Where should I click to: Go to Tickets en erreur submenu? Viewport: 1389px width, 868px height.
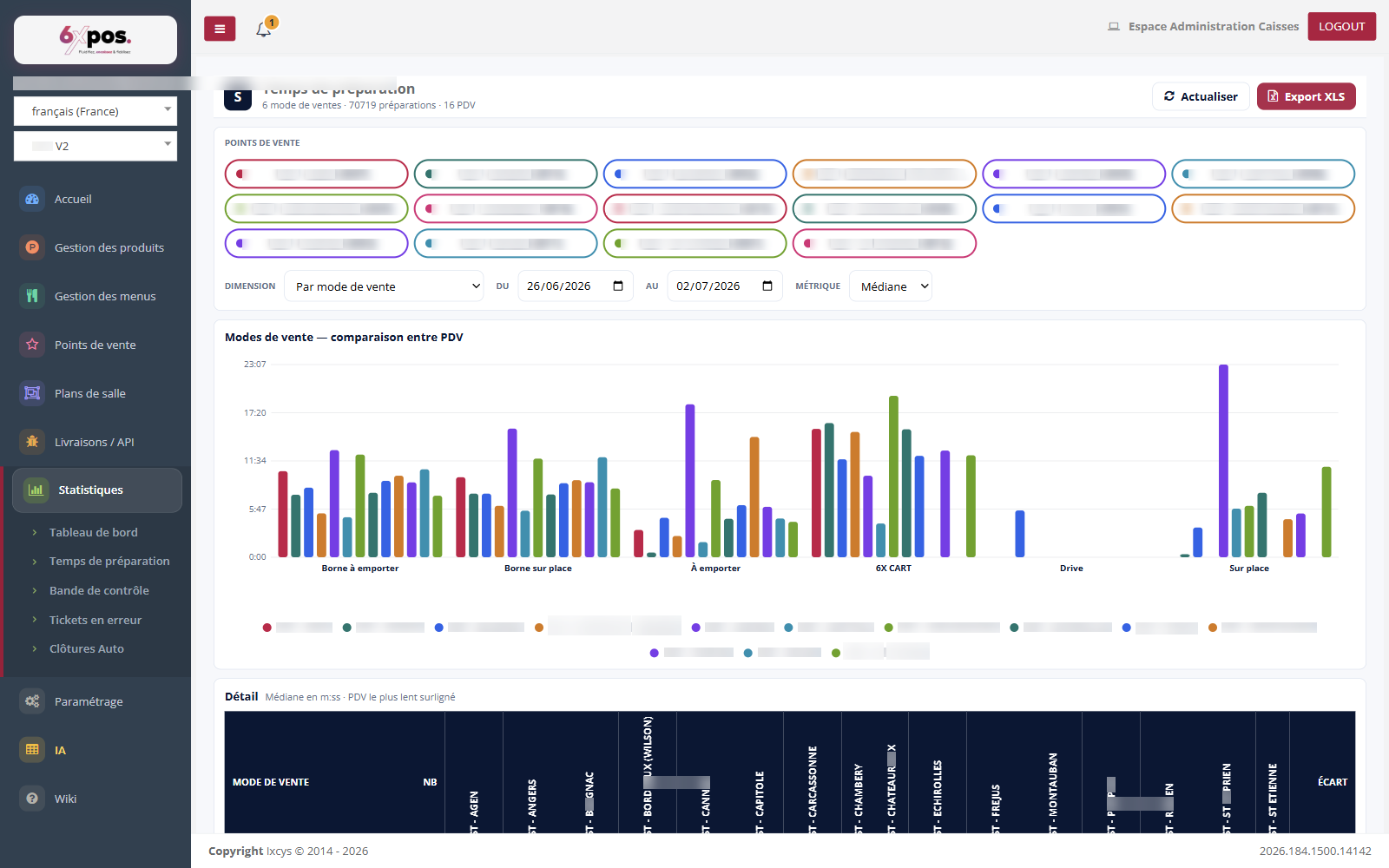pos(95,620)
